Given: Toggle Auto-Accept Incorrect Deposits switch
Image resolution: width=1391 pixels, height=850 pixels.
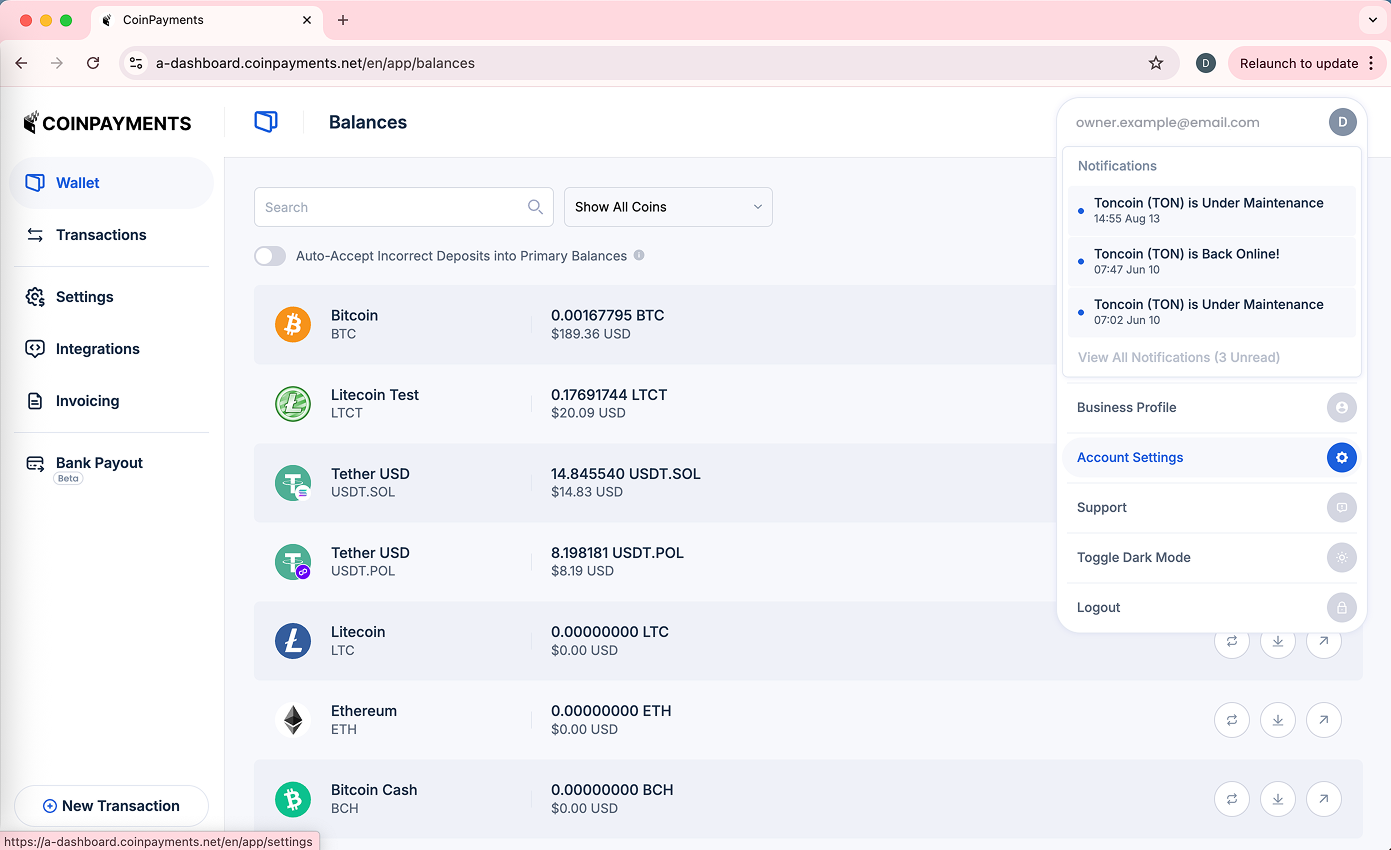Looking at the screenshot, I should 270,256.
